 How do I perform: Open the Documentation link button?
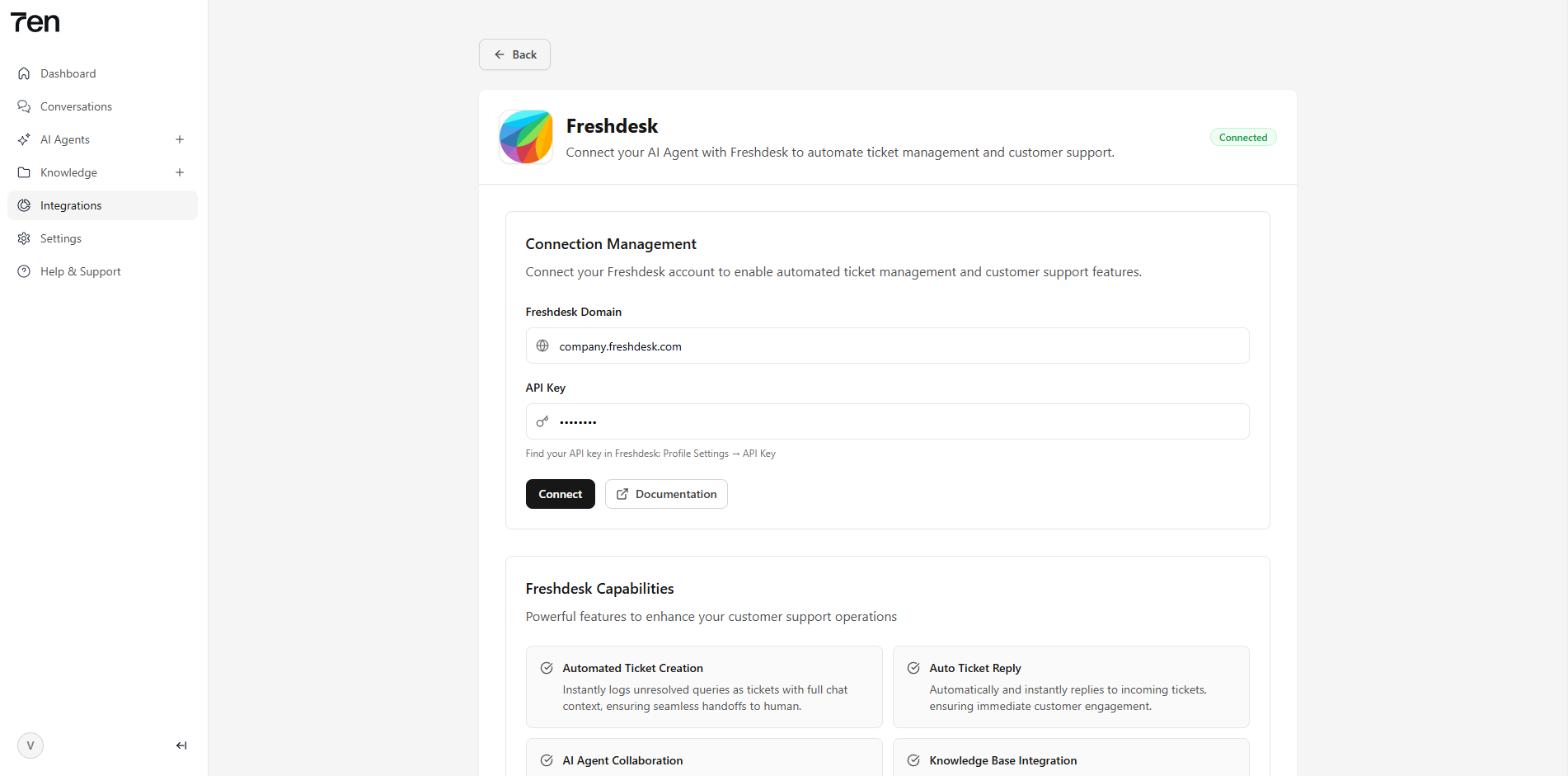tap(666, 494)
